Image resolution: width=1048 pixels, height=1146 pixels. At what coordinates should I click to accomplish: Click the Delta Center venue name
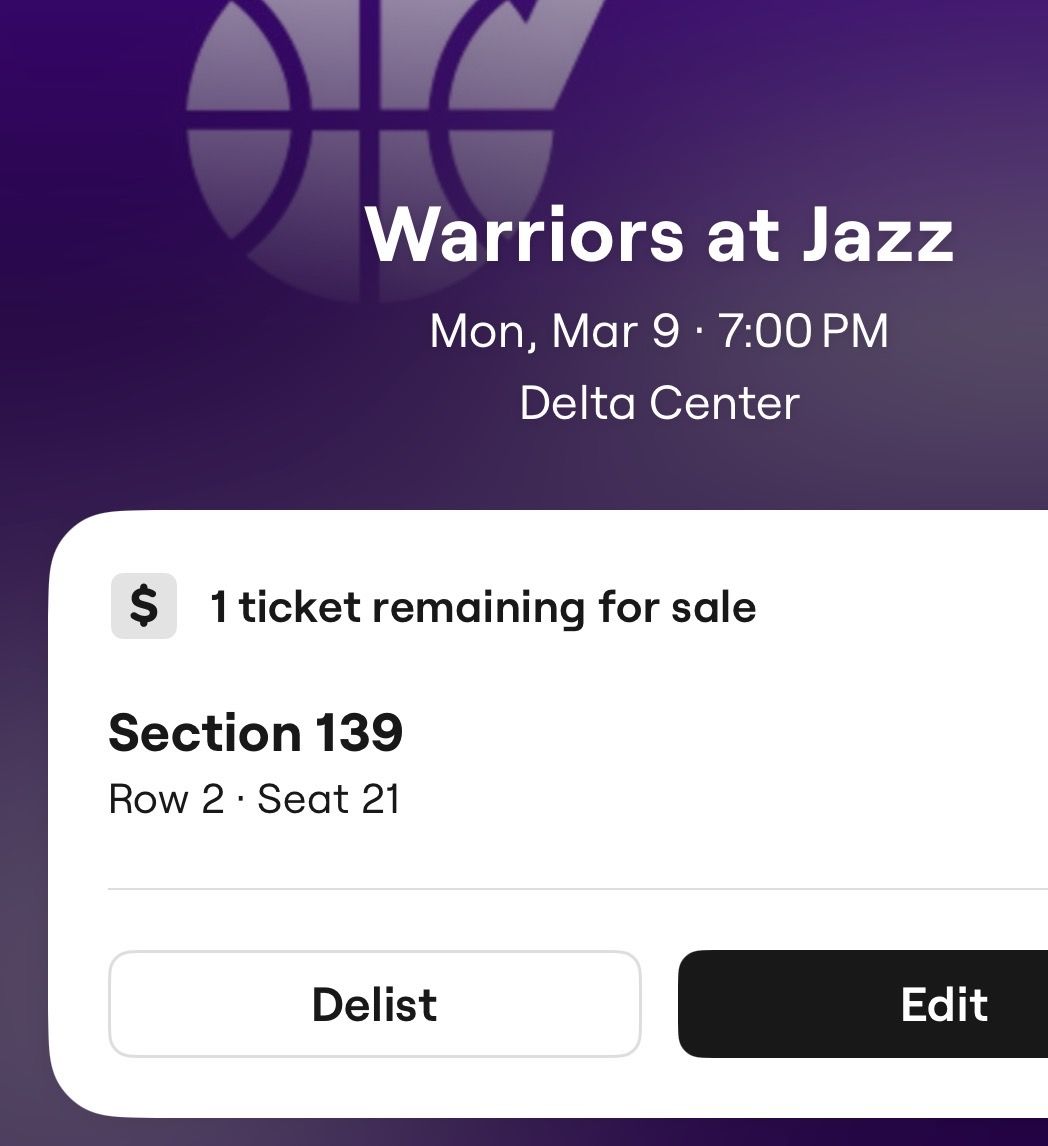coord(659,404)
